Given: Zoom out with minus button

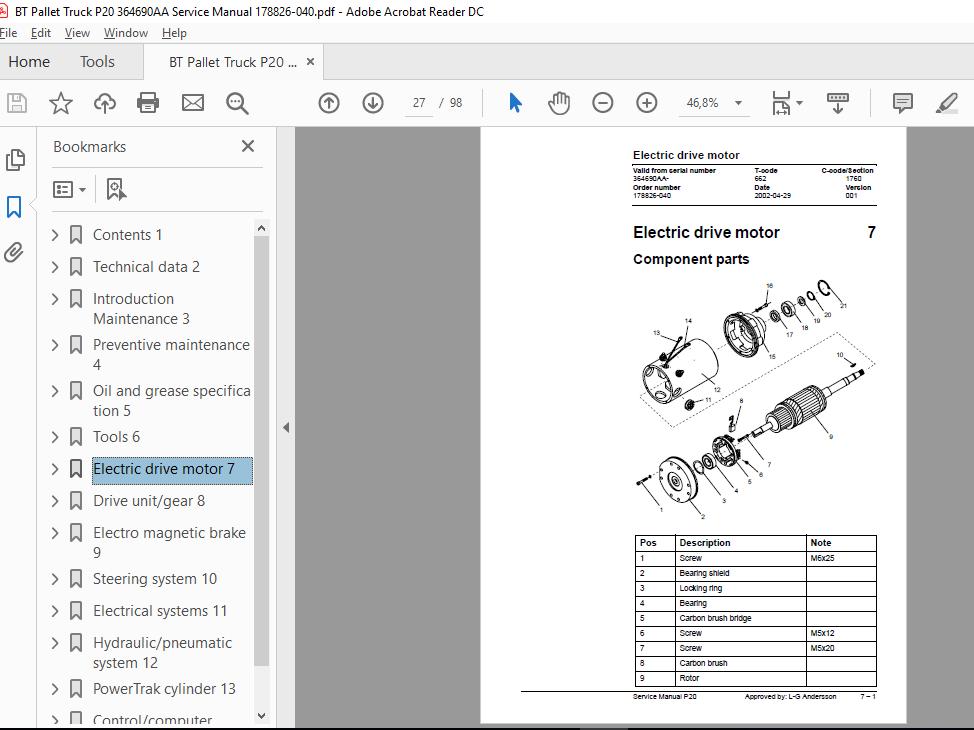Looking at the screenshot, I should pyautogui.click(x=603, y=103).
